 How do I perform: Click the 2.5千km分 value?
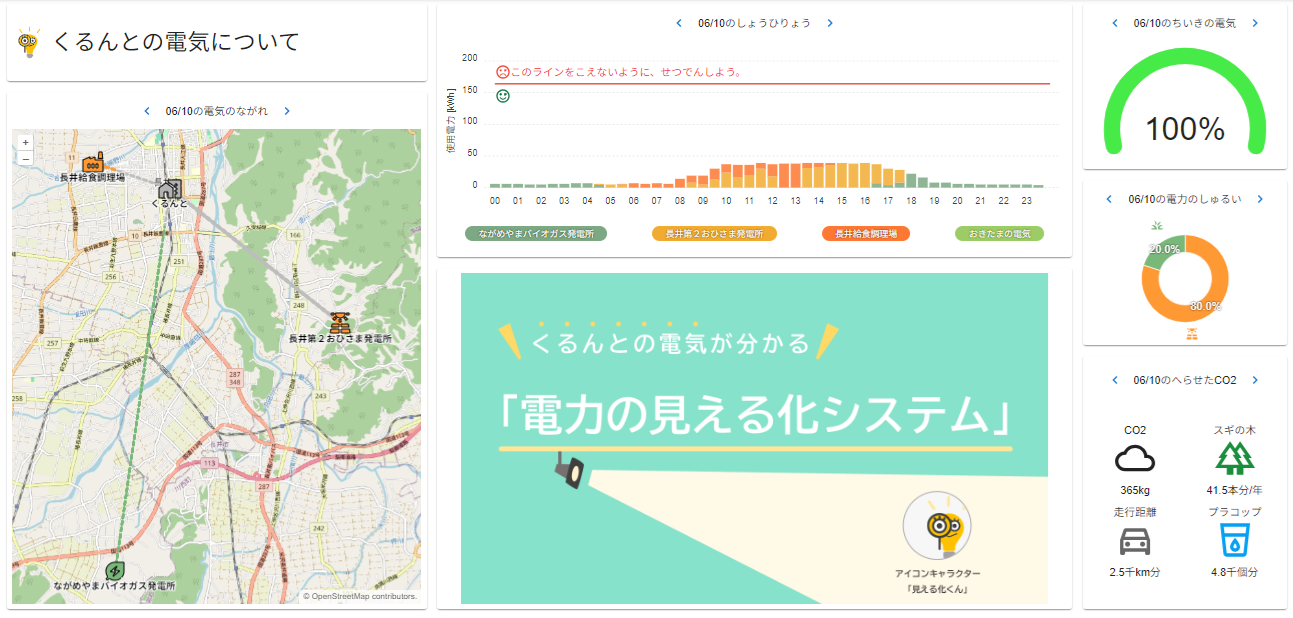point(1135,572)
